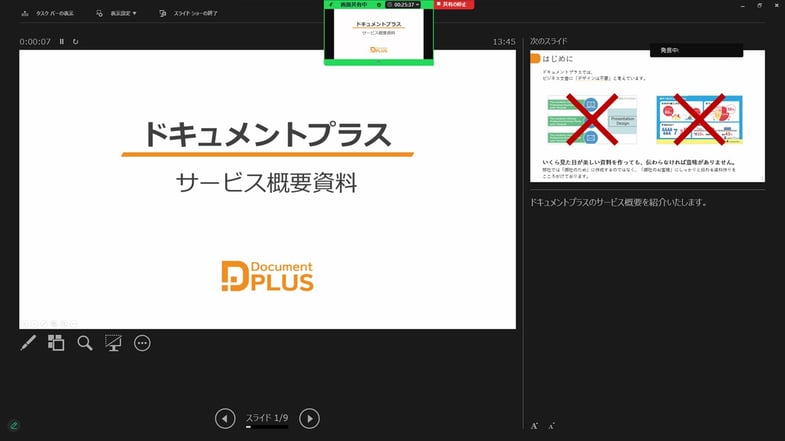Decrease the notes text size

coord(551,426)
